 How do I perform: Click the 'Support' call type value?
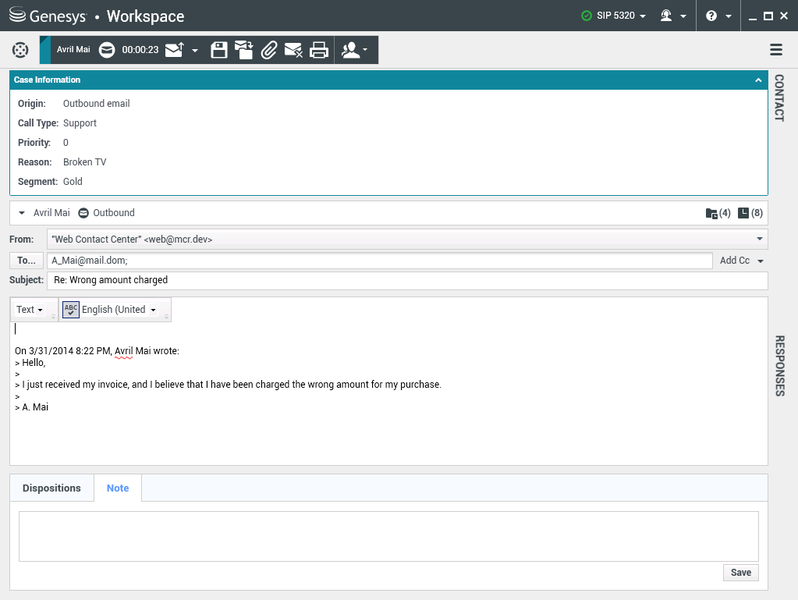click(79, 123)
